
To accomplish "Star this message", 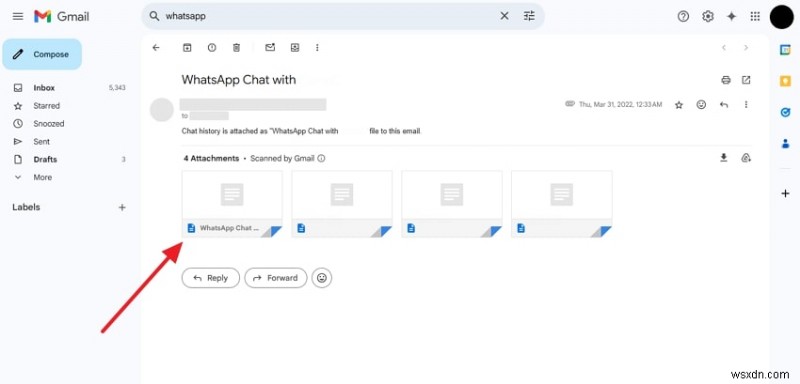I will click(x=679, y=105).
